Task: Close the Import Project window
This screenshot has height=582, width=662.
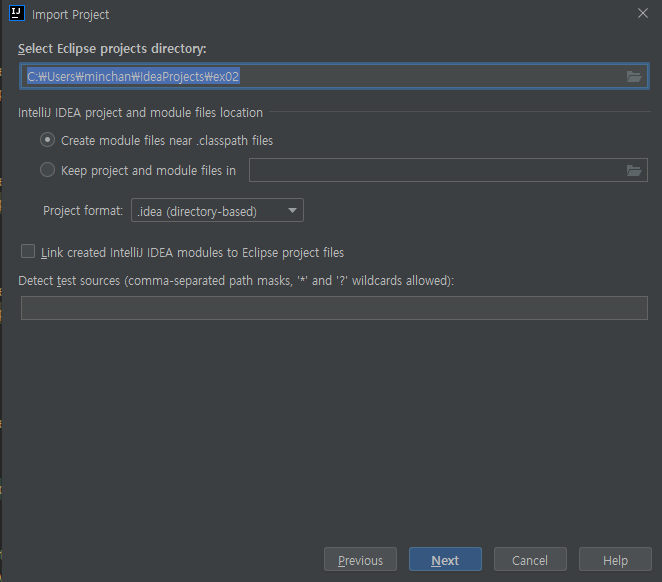Action: [643, 14]
